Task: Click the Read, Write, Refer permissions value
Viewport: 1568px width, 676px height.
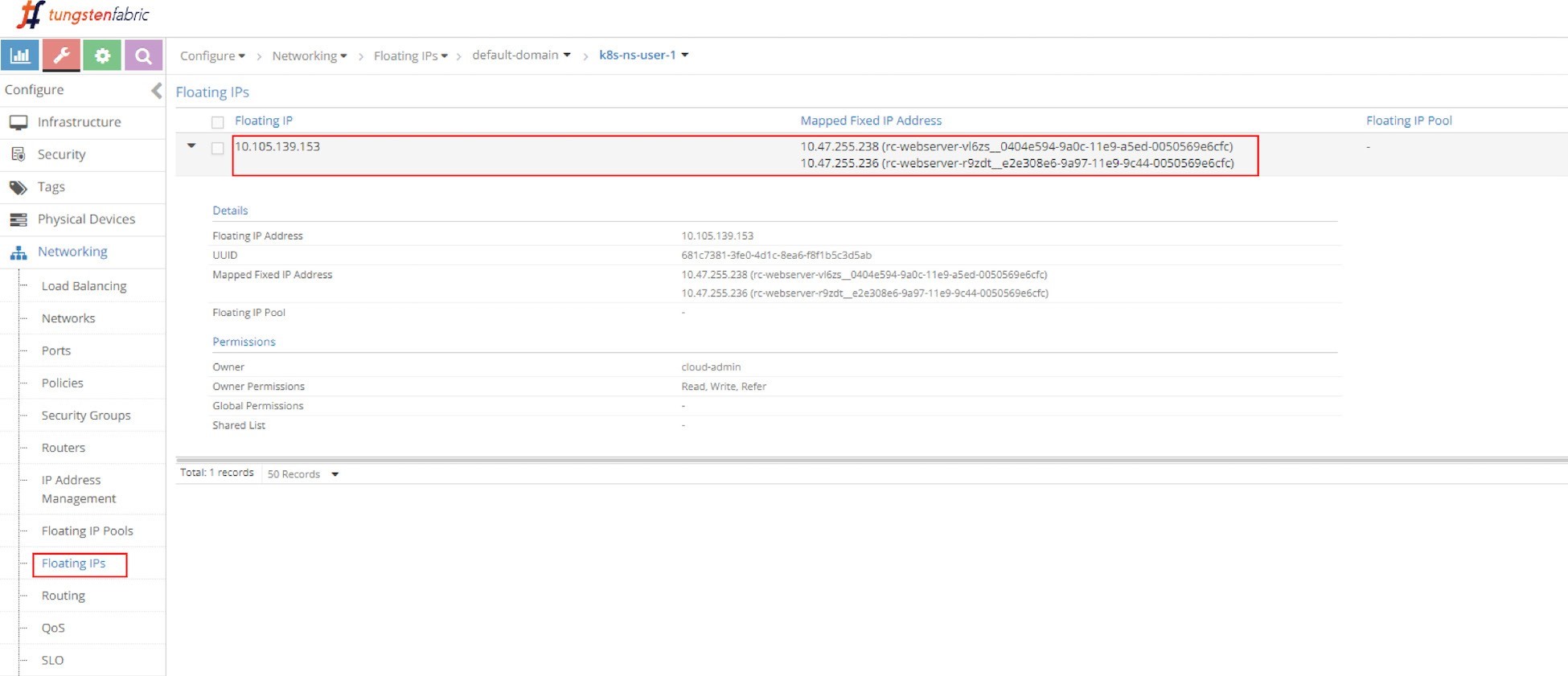Action: [724, 387]
